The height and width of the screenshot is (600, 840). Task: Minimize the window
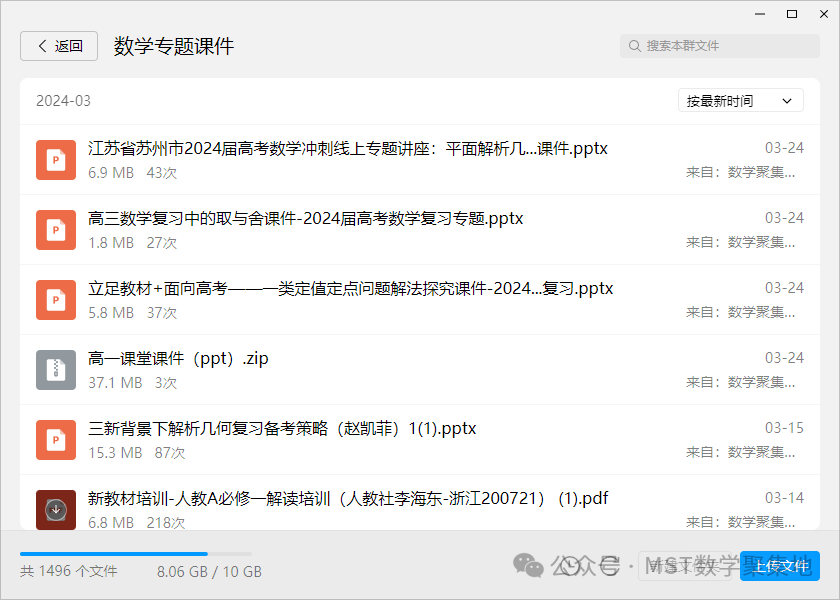coord(760,14)
